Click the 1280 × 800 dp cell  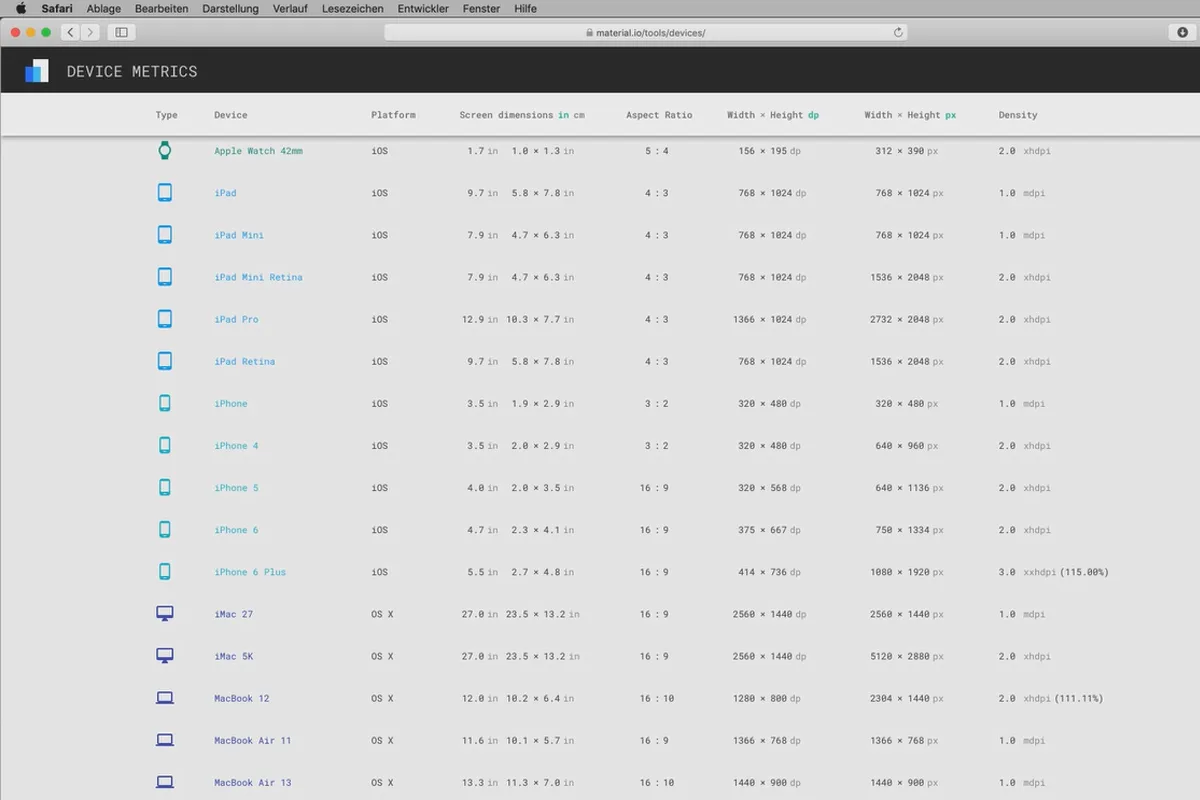[767, 698]
